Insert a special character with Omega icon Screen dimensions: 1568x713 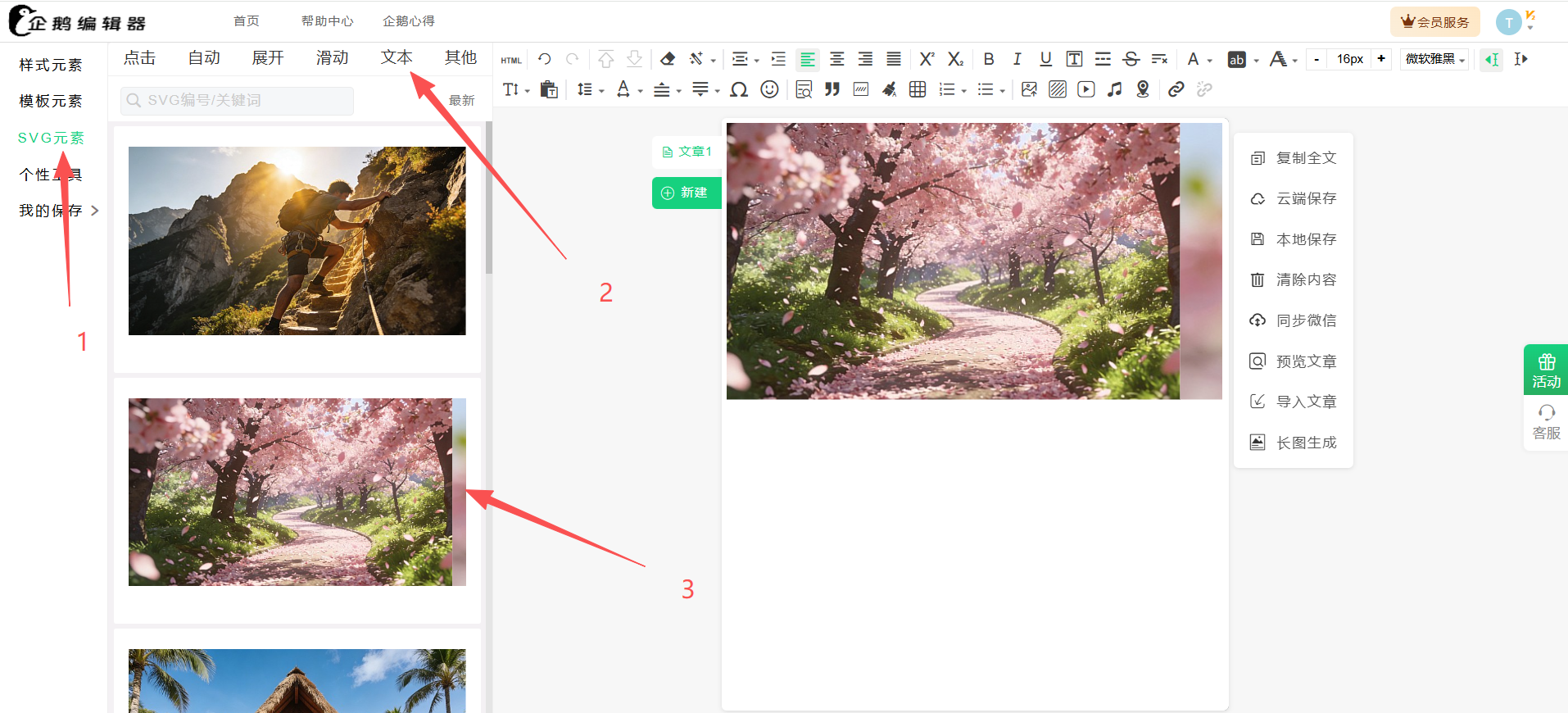739,89
